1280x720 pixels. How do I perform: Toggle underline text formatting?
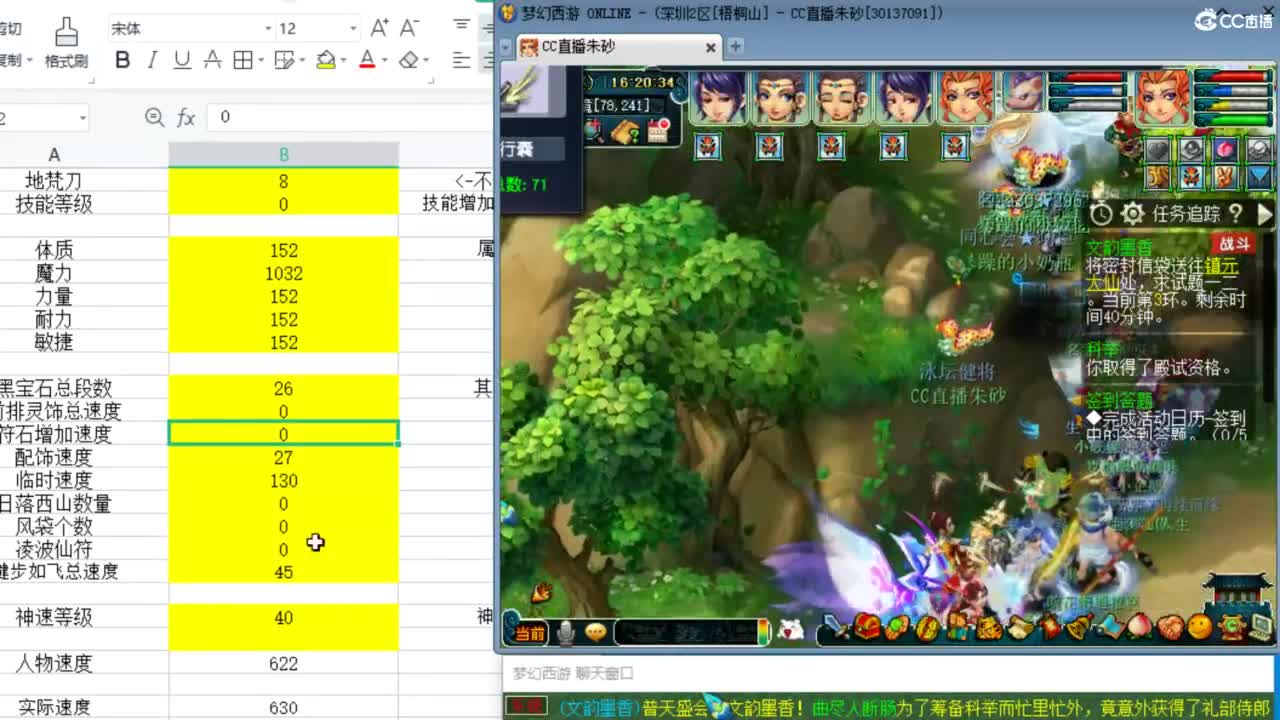pyautogui.click(x=182, y=61)
